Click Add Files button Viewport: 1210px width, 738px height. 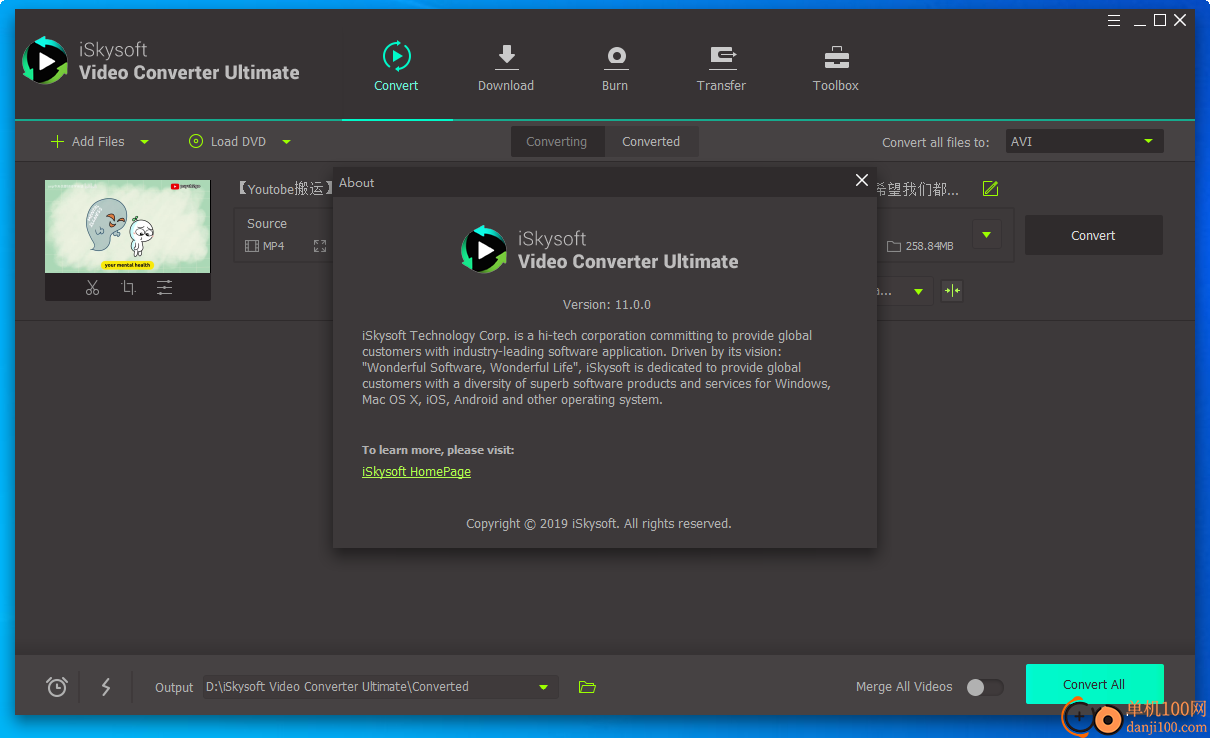(88, 142)
